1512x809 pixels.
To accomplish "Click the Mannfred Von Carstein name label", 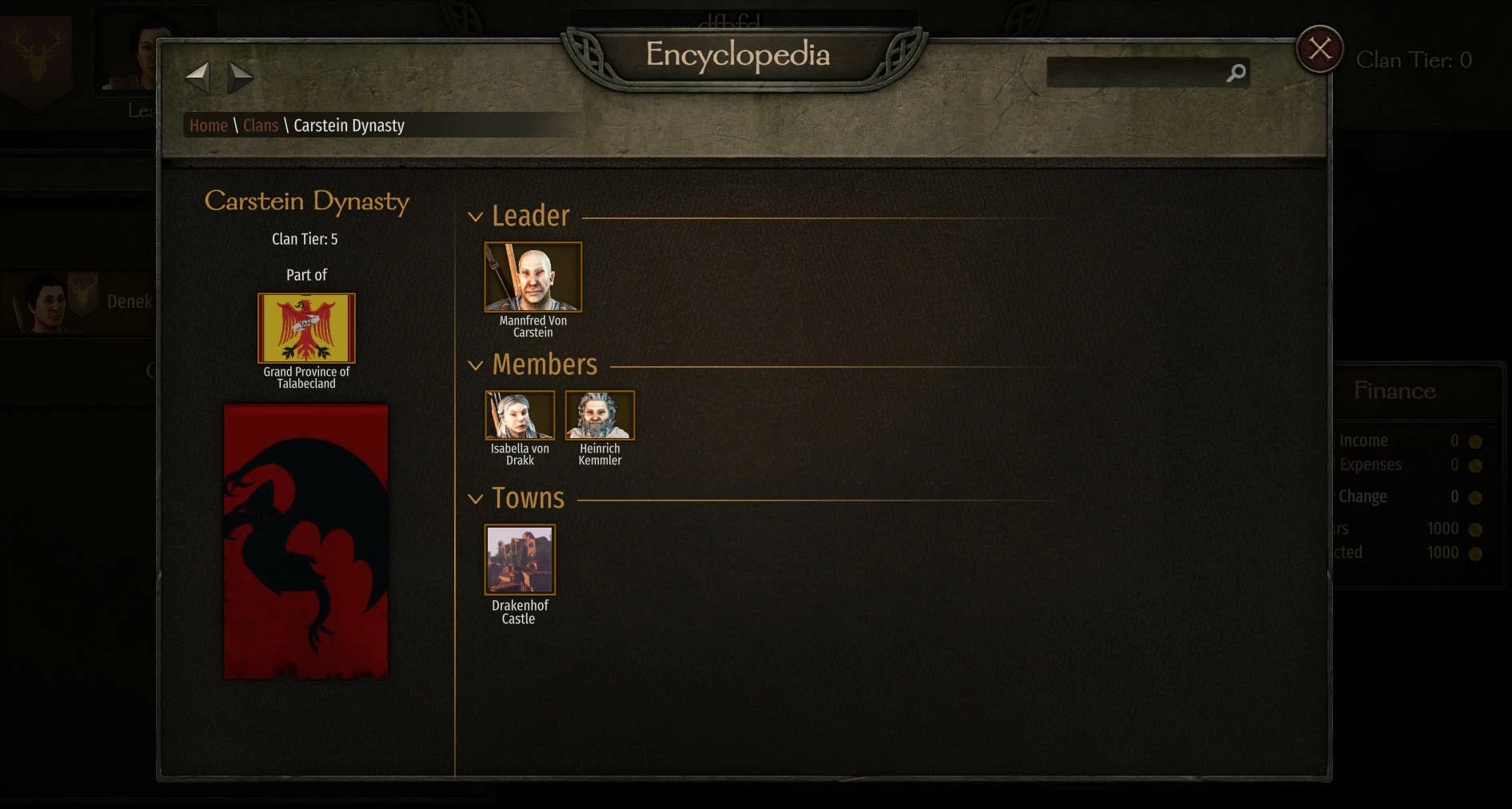I will [x=533, y=326].
